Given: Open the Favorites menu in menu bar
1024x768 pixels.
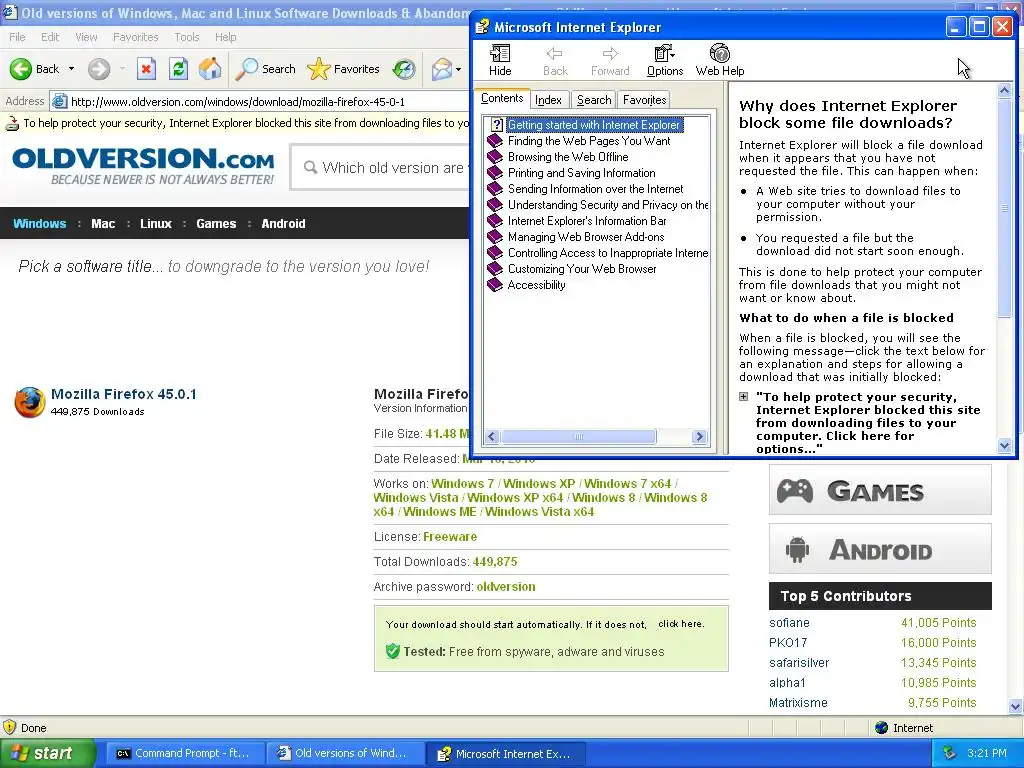Looking at the screenshot, I should pos(135,37).
